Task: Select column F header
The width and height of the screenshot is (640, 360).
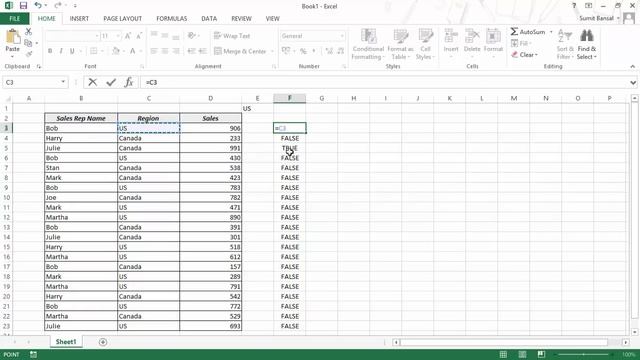Action: click(x=289, y=98)
